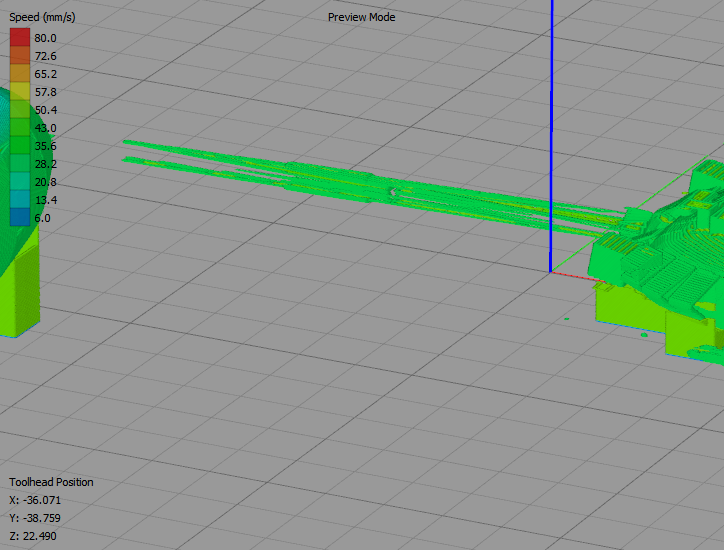Click the 20.8 teal speed swatch
Viewport: 724px width, 550px height.
(x=20, y=181)
